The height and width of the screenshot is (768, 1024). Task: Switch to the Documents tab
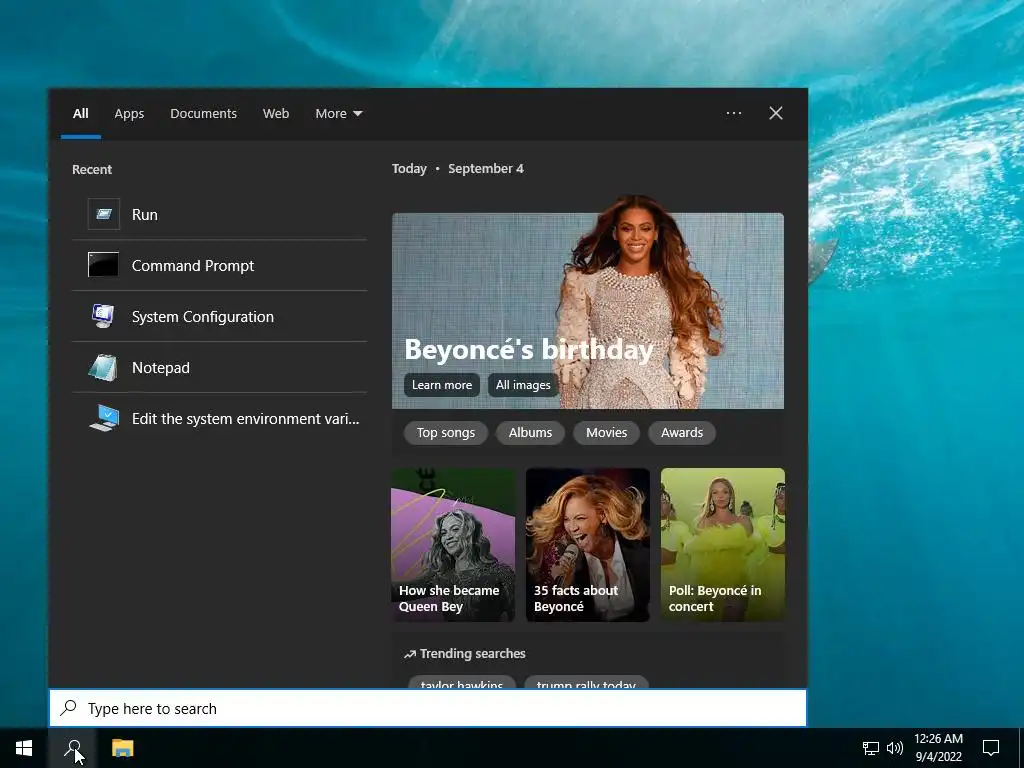(203, 114)
